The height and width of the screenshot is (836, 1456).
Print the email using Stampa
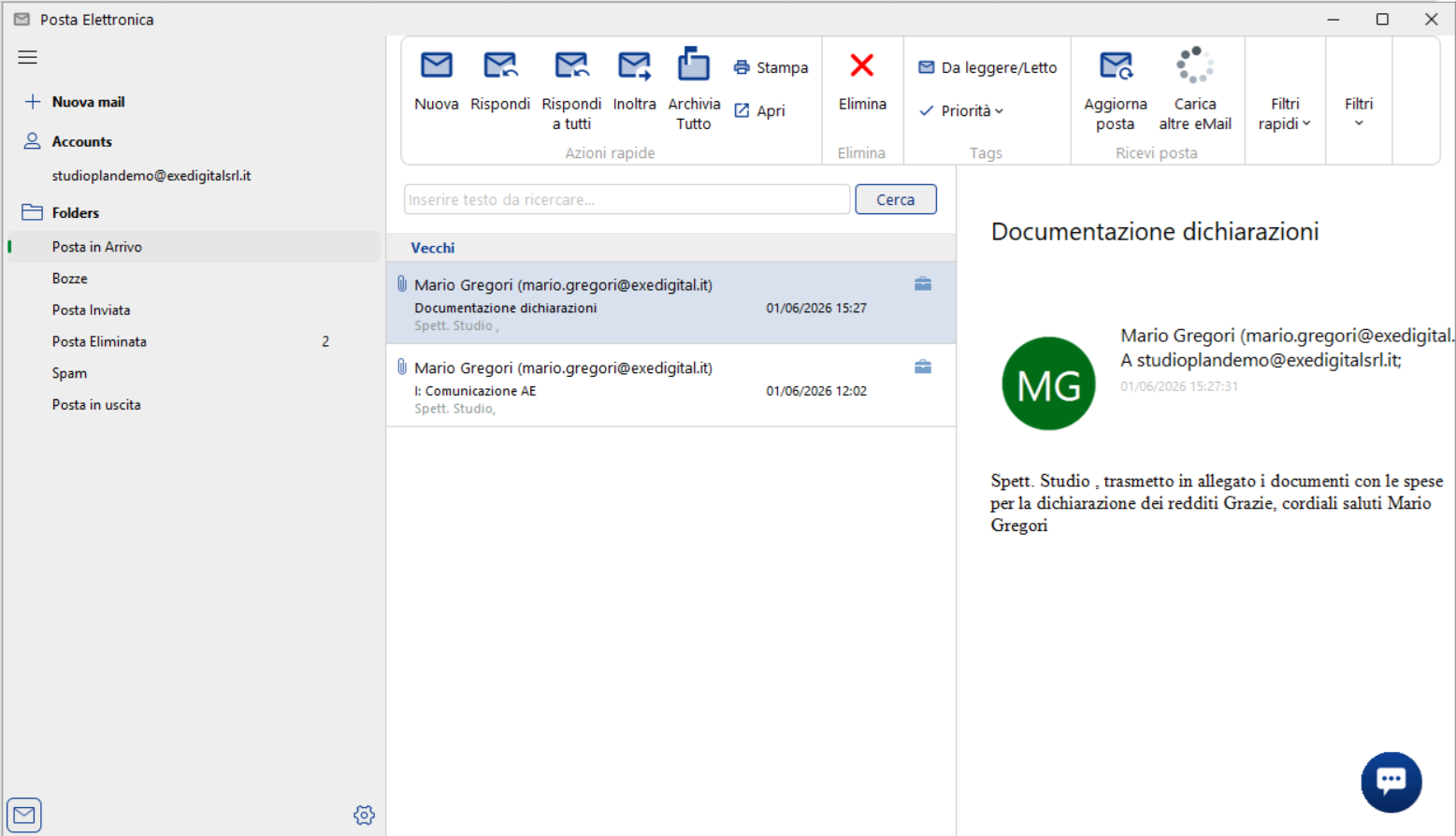coord(771,67)
